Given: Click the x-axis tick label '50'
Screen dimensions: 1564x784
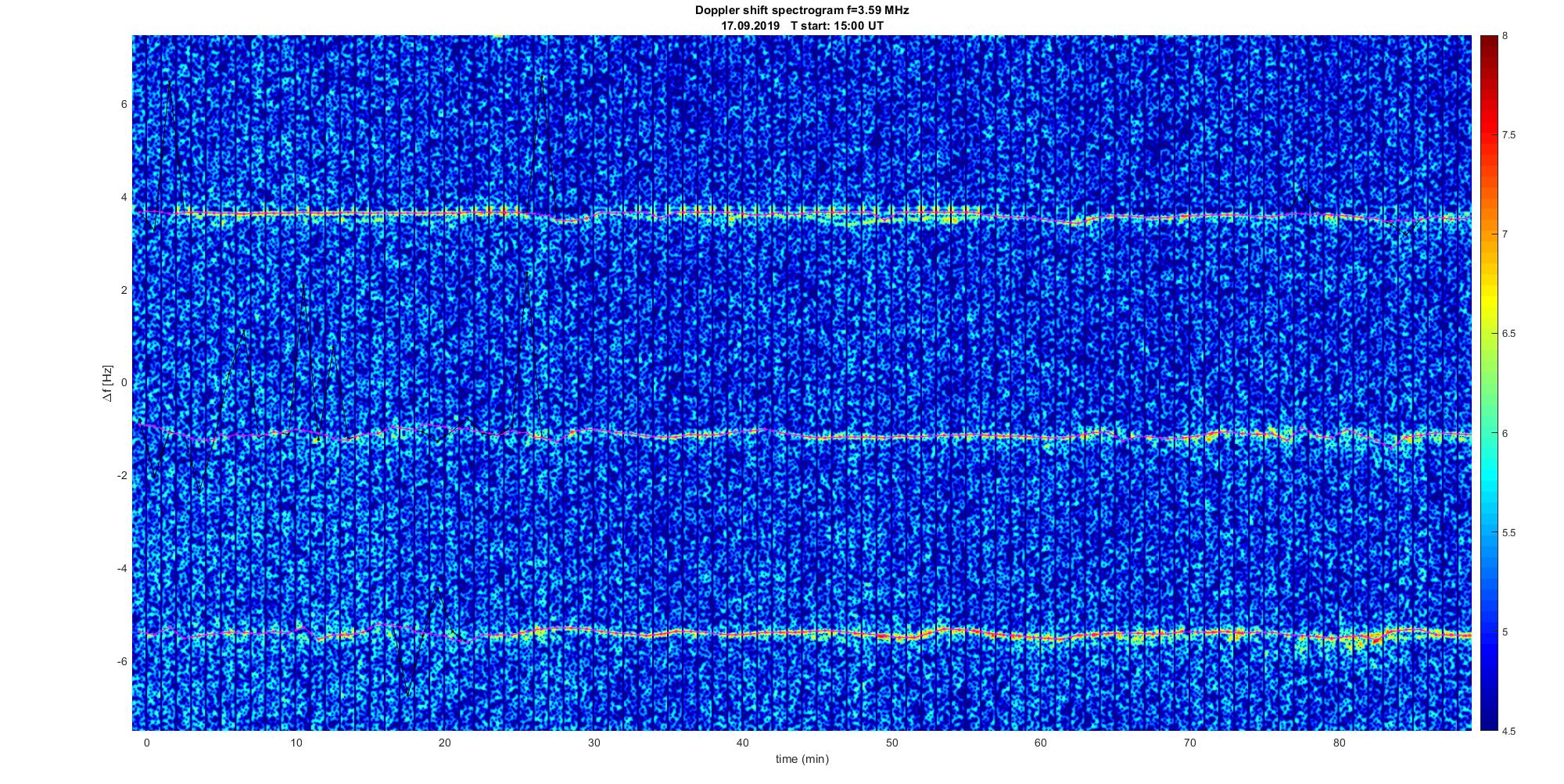Looking at the screenshot, I should click(891, 743).
